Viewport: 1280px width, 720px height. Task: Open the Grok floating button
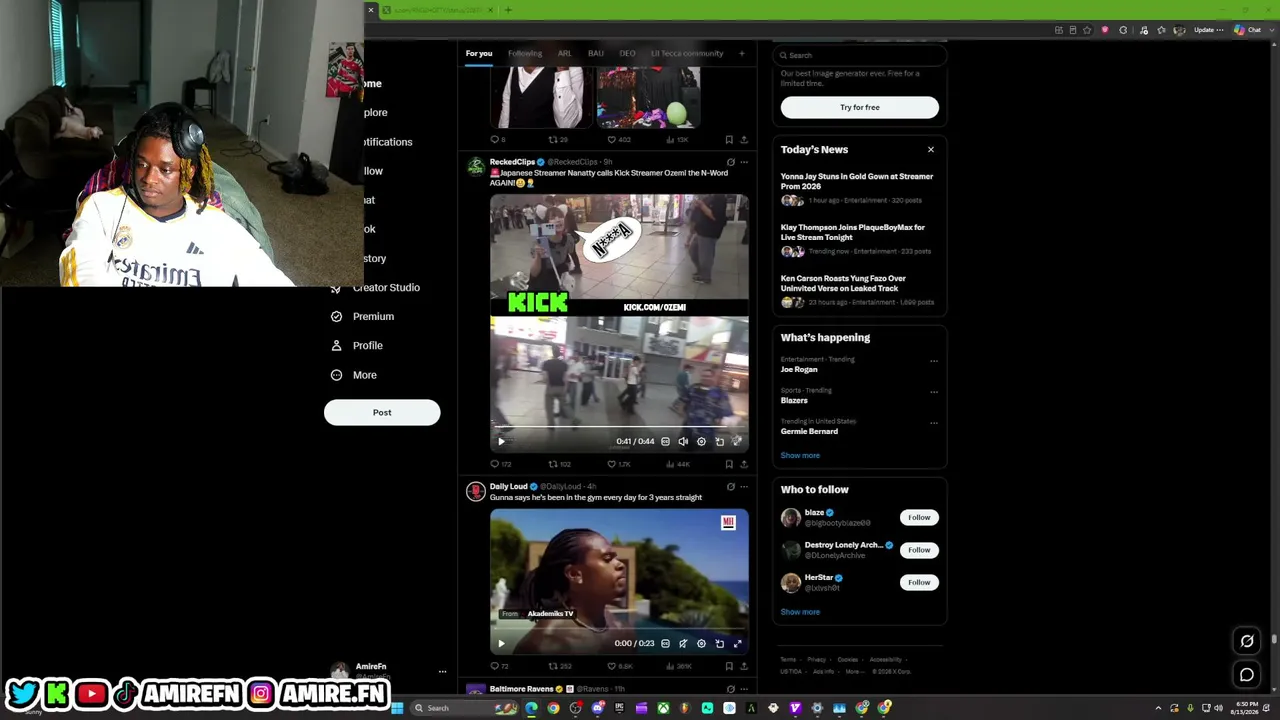pos(1247,641)
